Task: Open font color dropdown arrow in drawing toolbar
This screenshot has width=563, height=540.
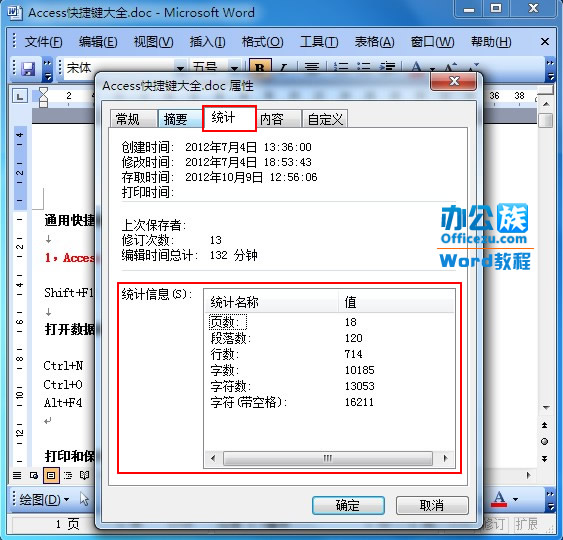Action: [x=516, y=499]
